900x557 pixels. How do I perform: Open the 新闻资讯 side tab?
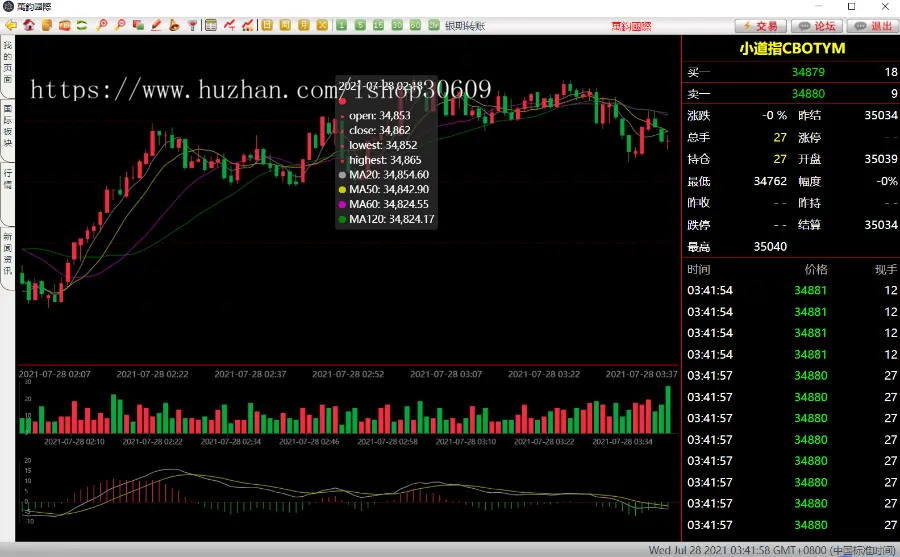7,253
